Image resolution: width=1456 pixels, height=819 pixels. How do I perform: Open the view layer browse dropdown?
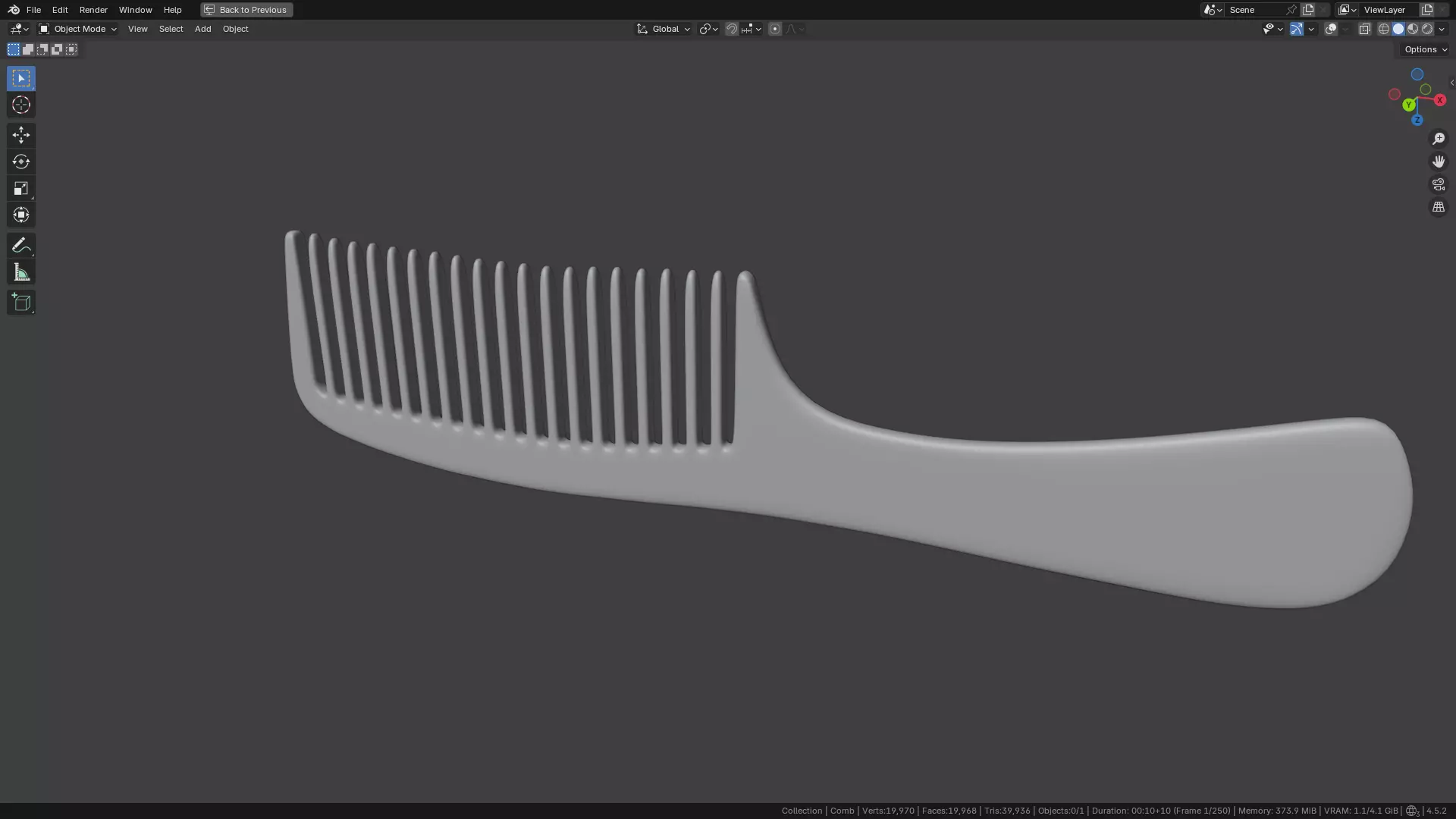coord(1348,10)
